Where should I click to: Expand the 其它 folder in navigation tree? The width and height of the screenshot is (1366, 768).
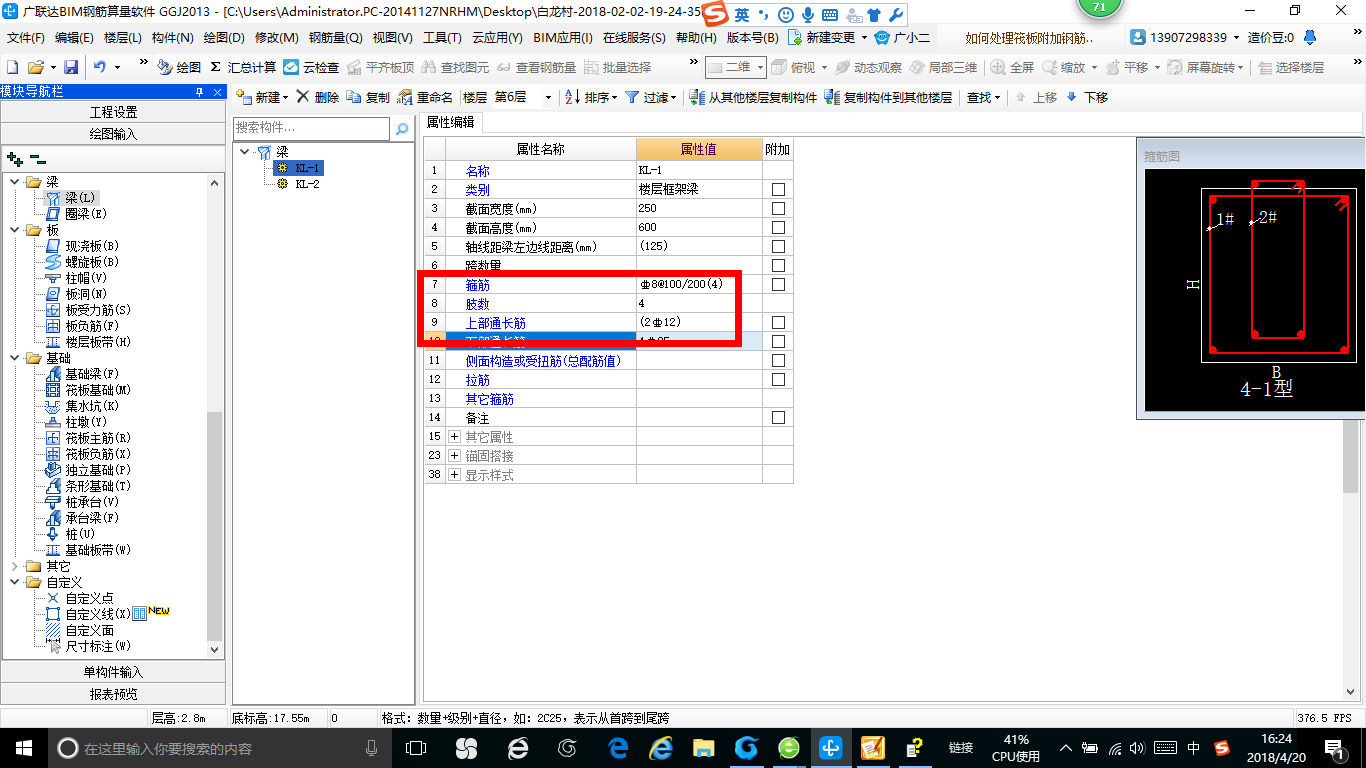15,566
